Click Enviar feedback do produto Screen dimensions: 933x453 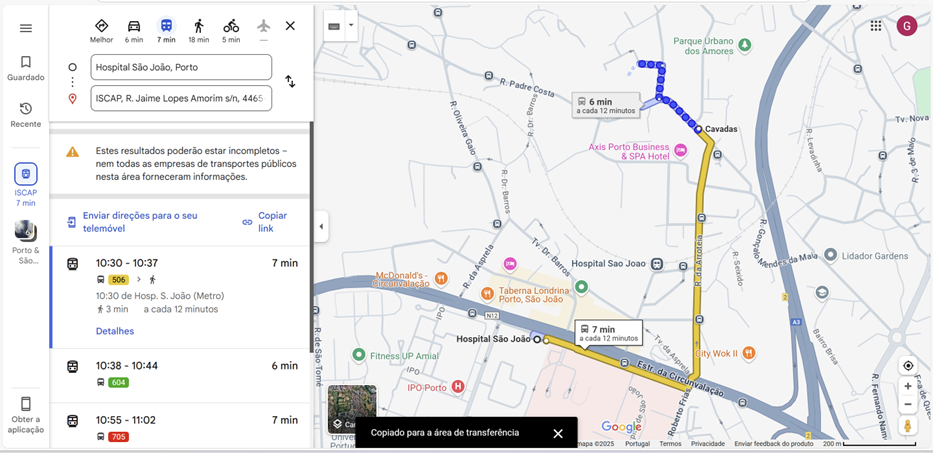[x=774, y=444]
